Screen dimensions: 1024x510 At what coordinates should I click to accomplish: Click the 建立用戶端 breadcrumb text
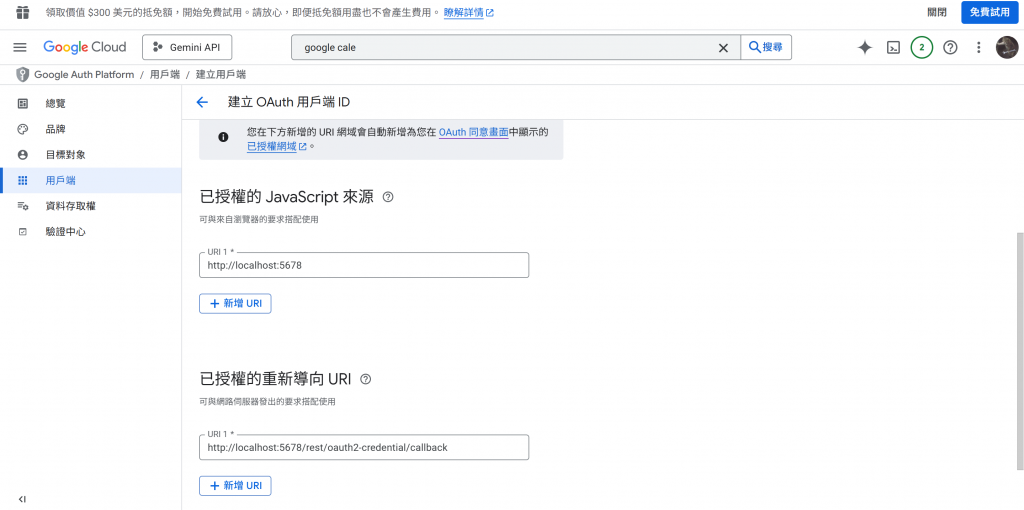coord(221,74)
